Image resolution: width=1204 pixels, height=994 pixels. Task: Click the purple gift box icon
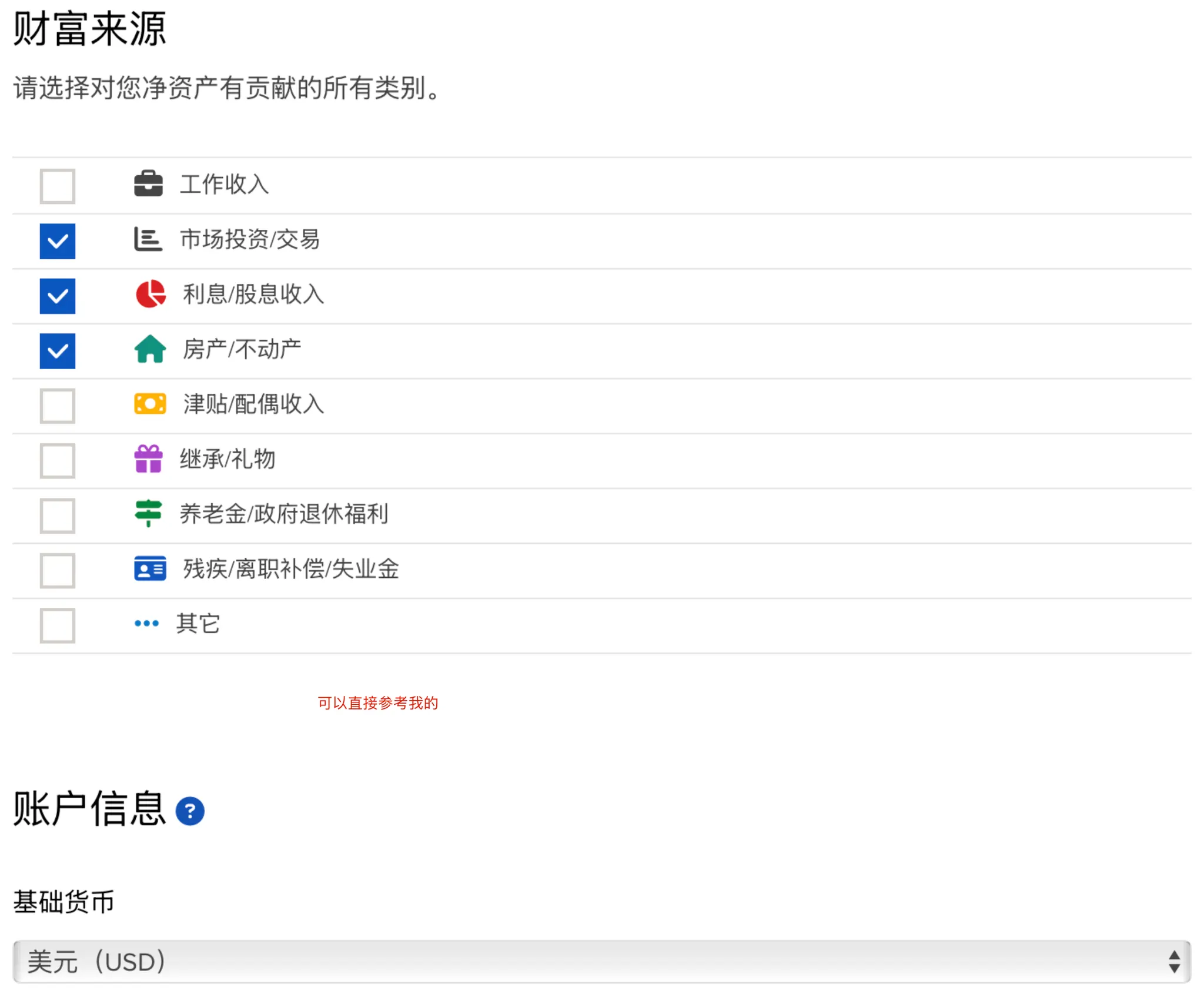(148, 459)
